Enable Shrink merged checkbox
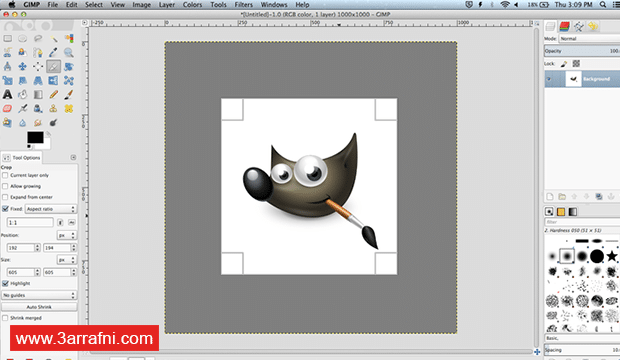620x360 pixels. (5, 318)
